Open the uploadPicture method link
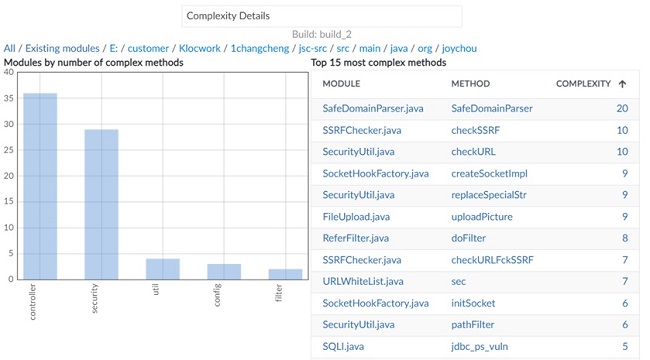This screenshot has width=650, height=360. [x=482, y=216]
